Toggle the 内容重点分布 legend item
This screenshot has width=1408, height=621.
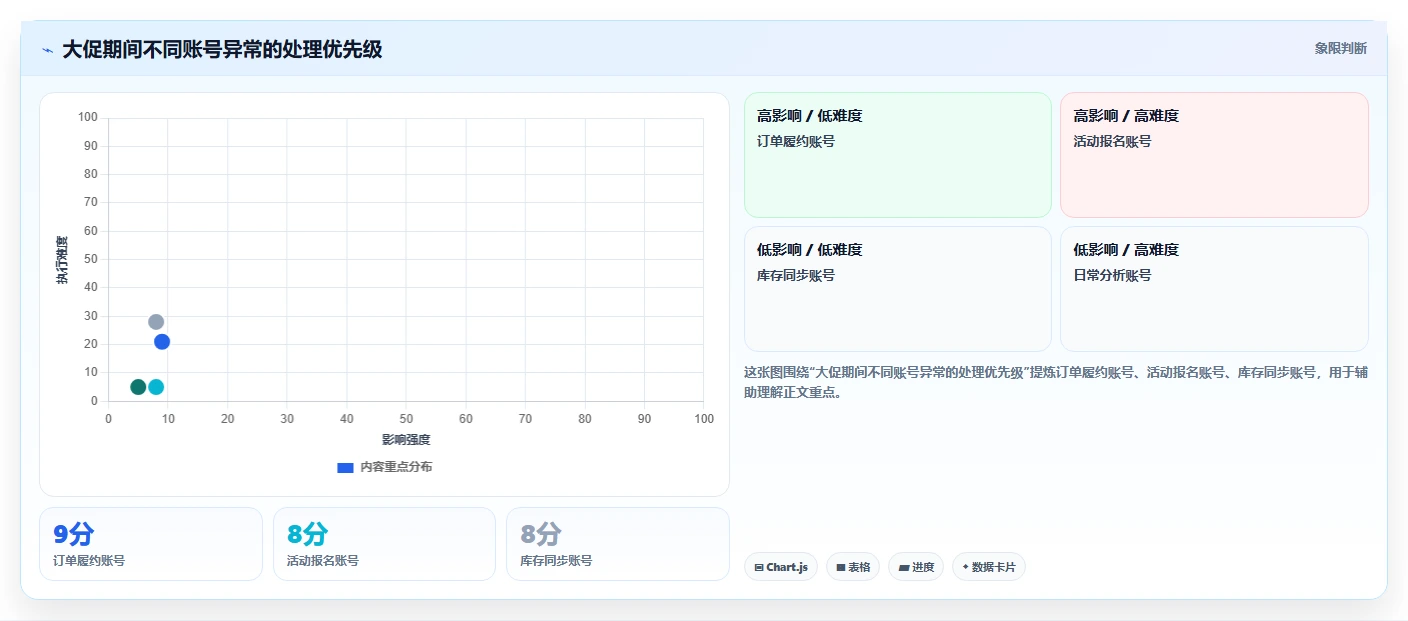click(385, 467)
